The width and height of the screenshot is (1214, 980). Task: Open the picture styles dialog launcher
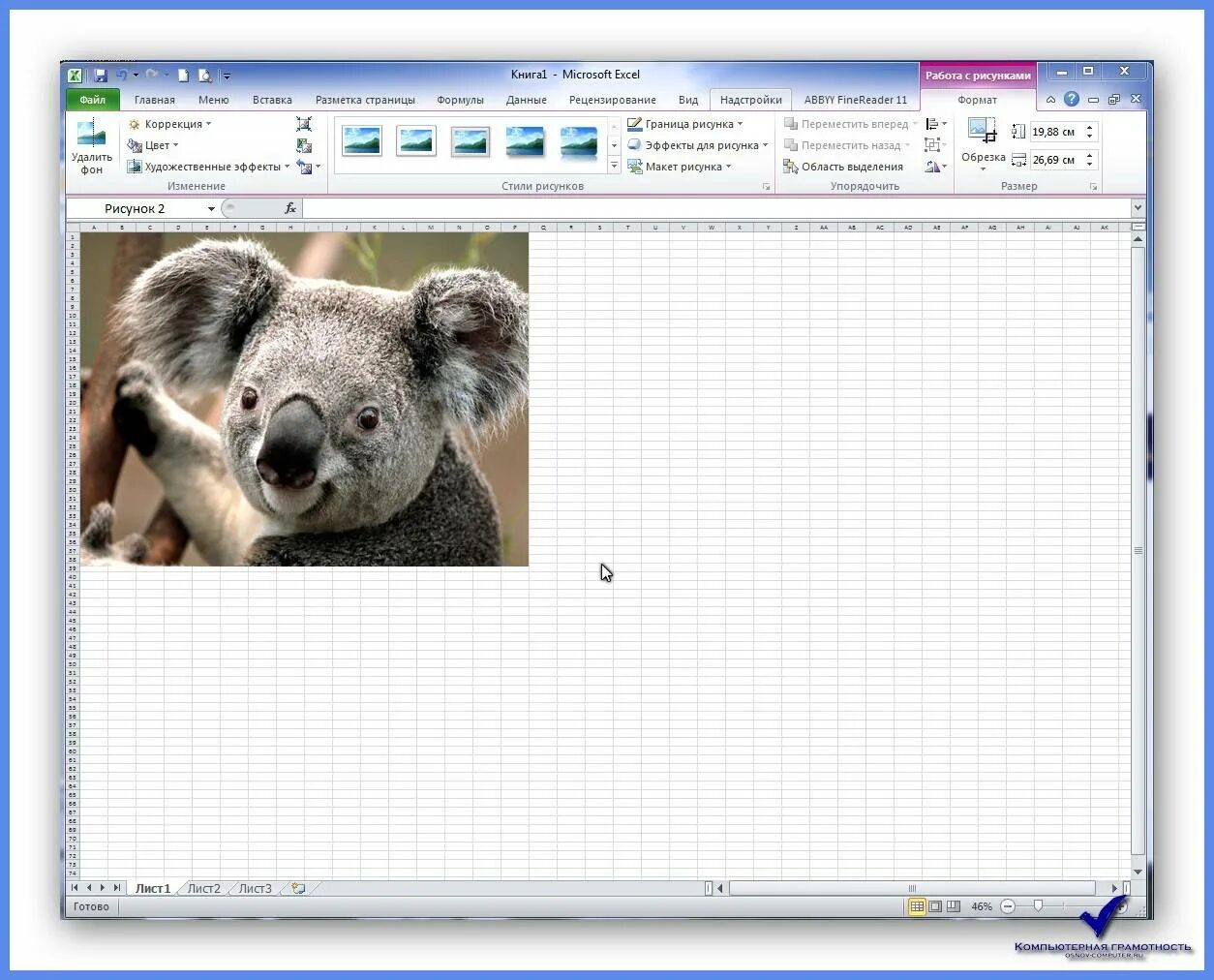tap(766, 186)
